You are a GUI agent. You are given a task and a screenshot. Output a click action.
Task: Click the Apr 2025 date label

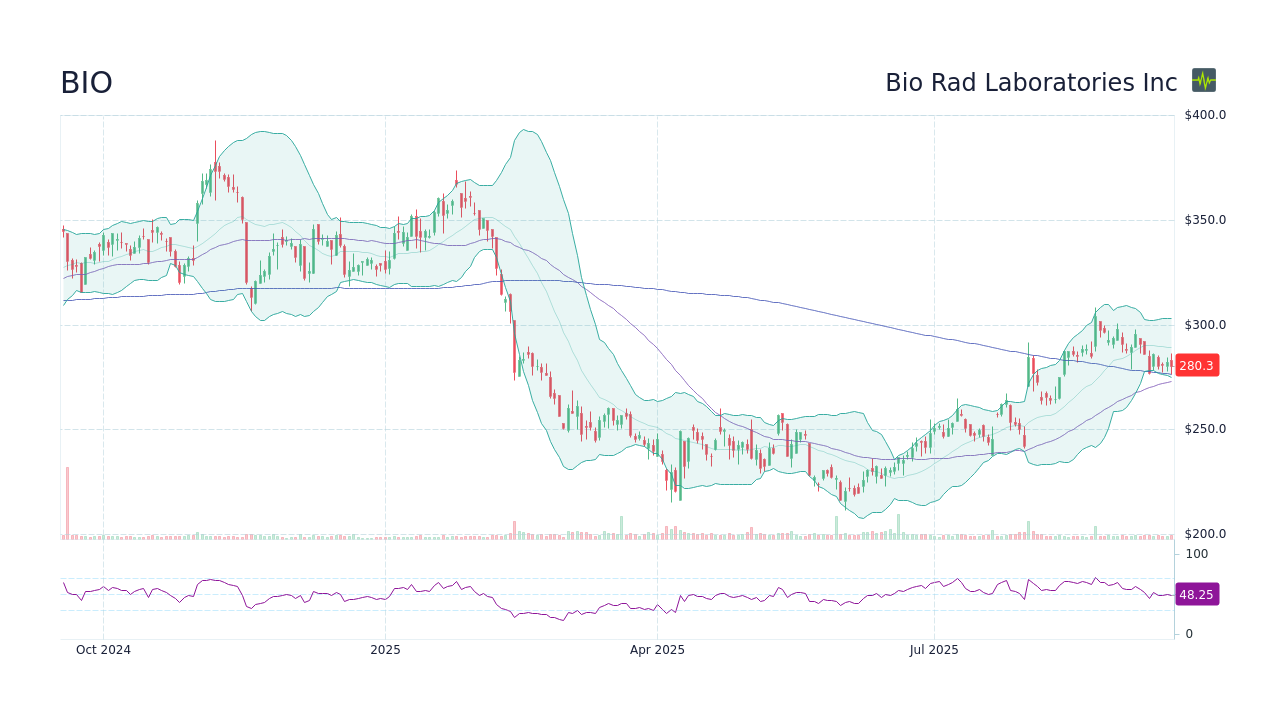657,650
